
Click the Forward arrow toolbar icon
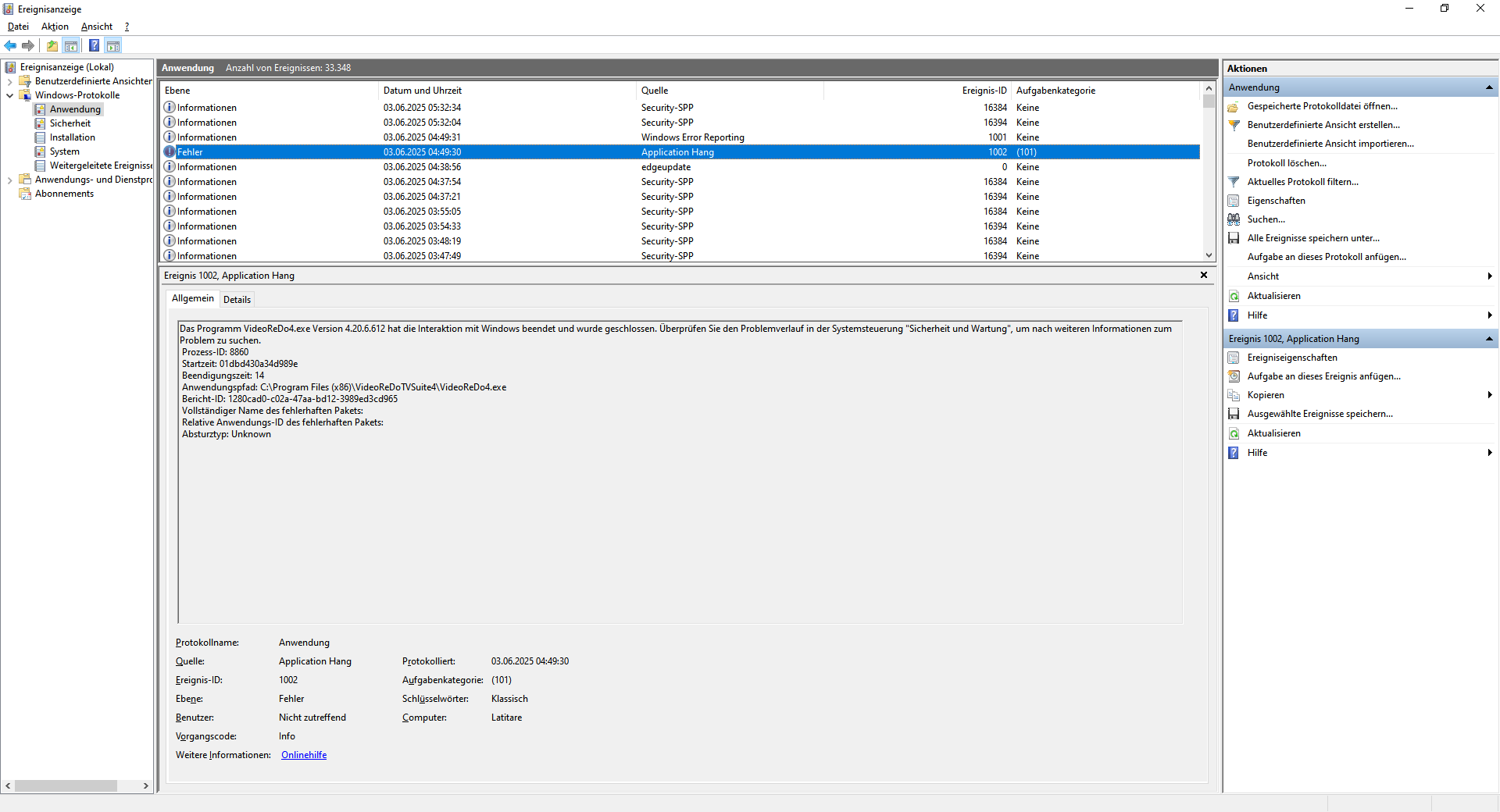click(28, 45)
